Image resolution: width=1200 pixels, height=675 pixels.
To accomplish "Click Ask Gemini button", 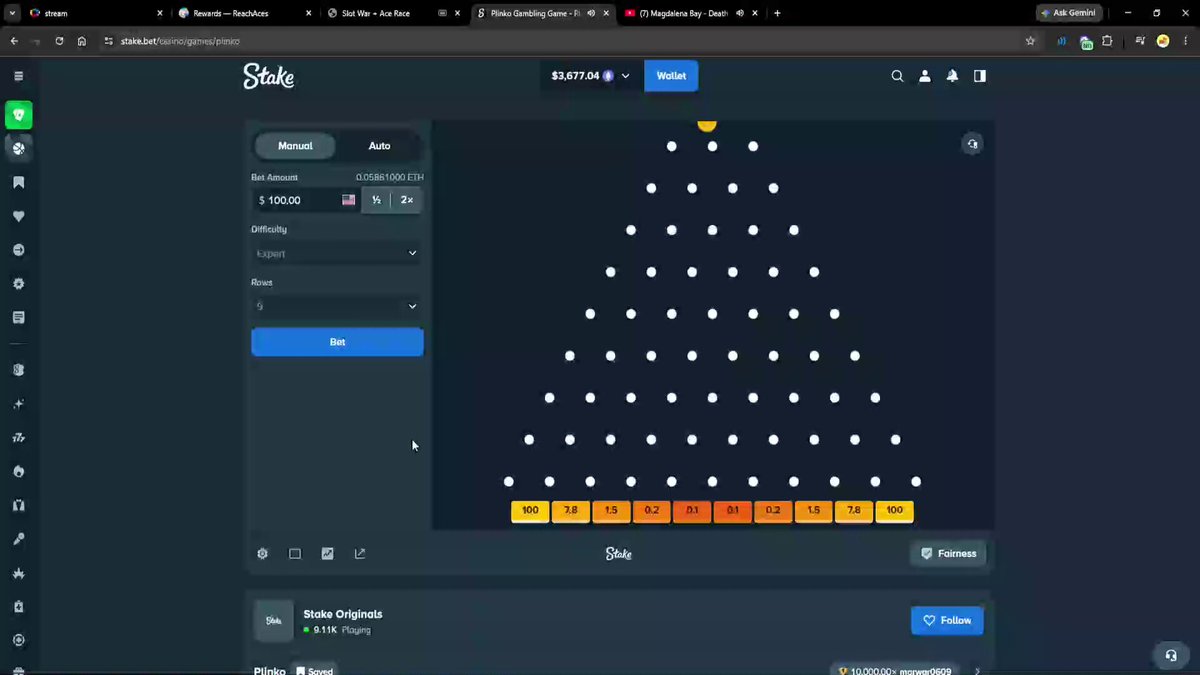I will click(x=1070, y=13).
